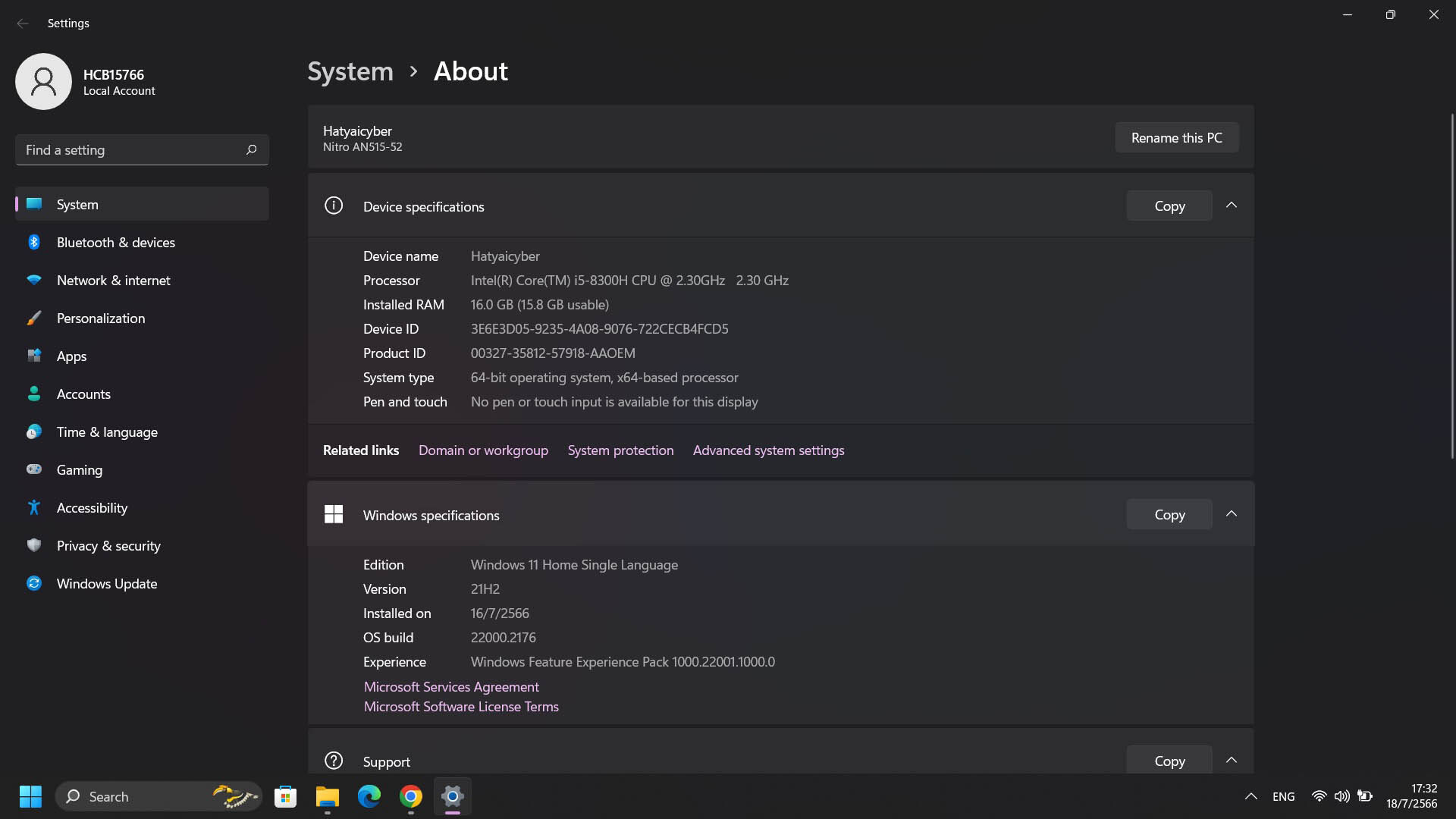The width and height of the screenshot is (1456, 819).
Task: Click the taskbar Search box
Action: click(x=158, y=796)
